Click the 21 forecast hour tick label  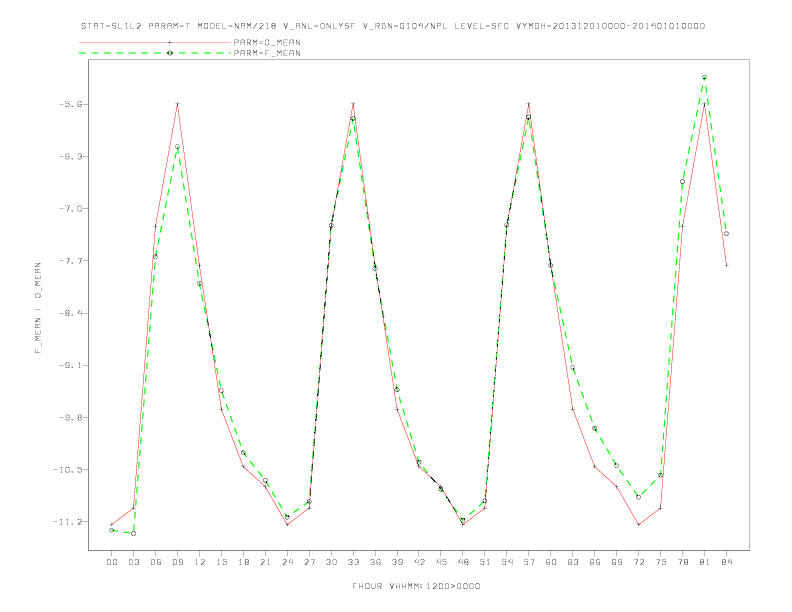[265, 562]
